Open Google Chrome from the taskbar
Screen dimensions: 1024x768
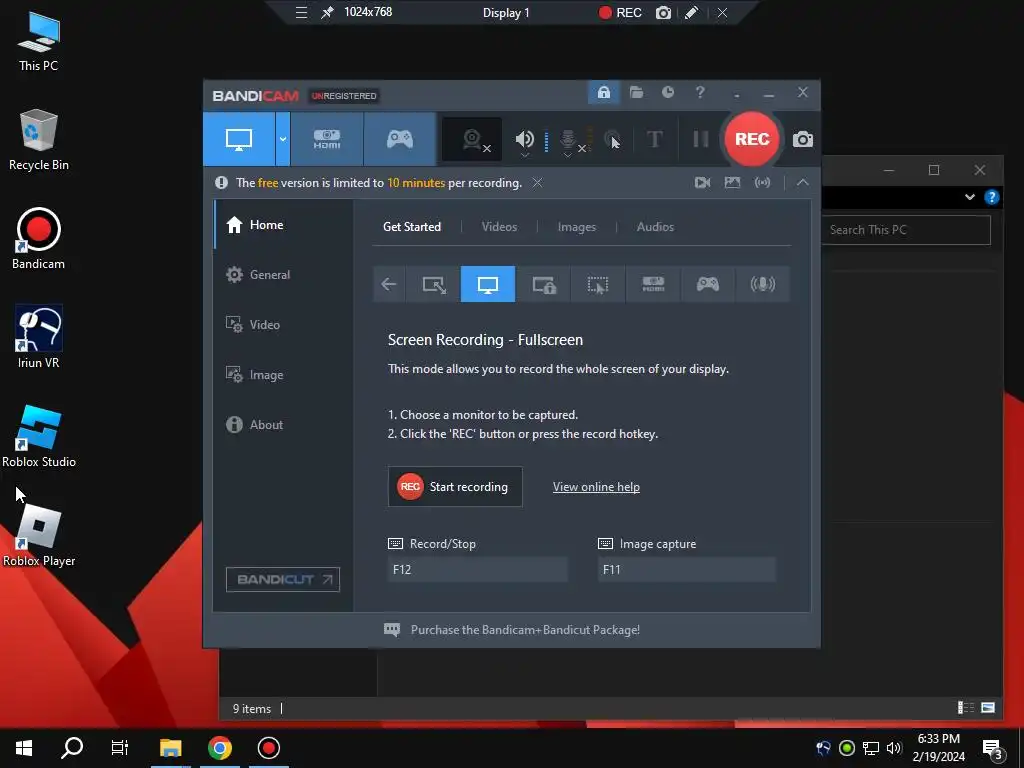(x=219, y=748)
